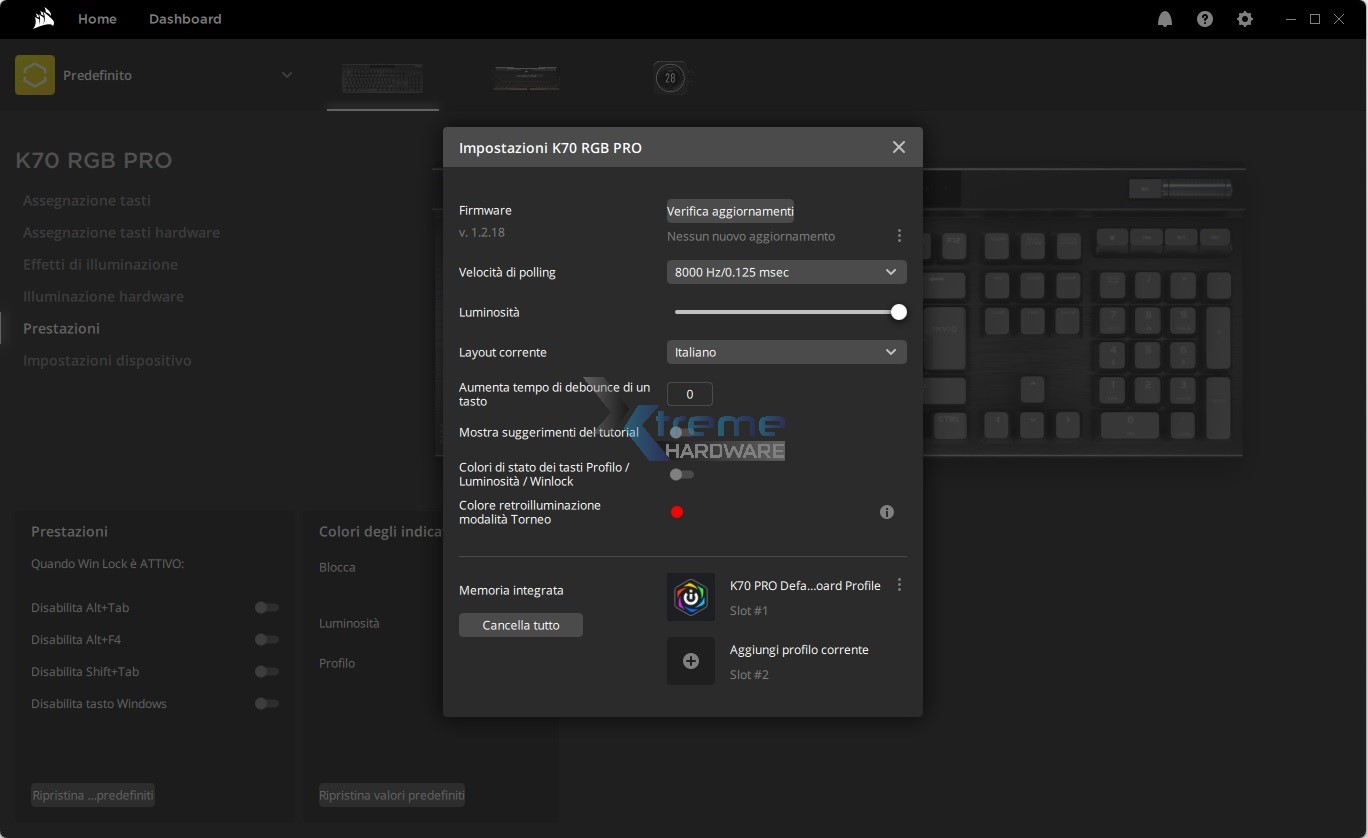The height and width of the screenshot is (838, 1368).
Task: Open the help question mark icon
Action: point(1205,19)
